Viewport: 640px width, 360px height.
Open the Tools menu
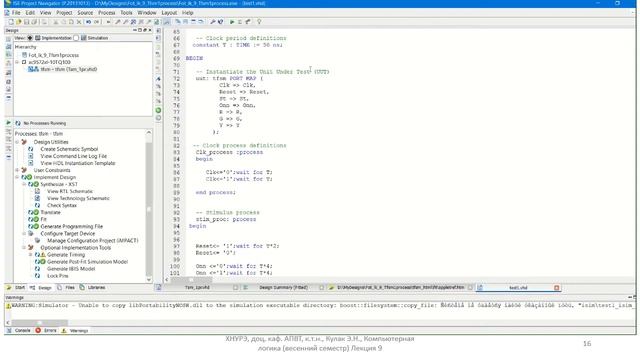coord(126,13)
